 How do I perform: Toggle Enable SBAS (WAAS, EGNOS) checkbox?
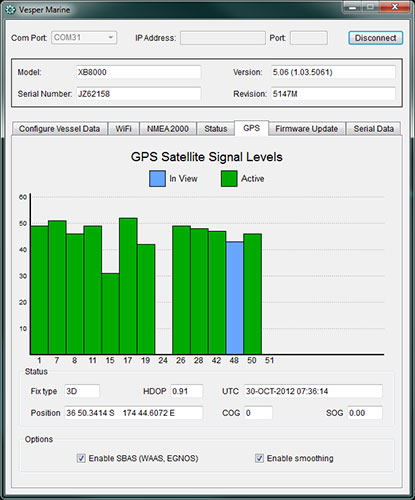81,458
